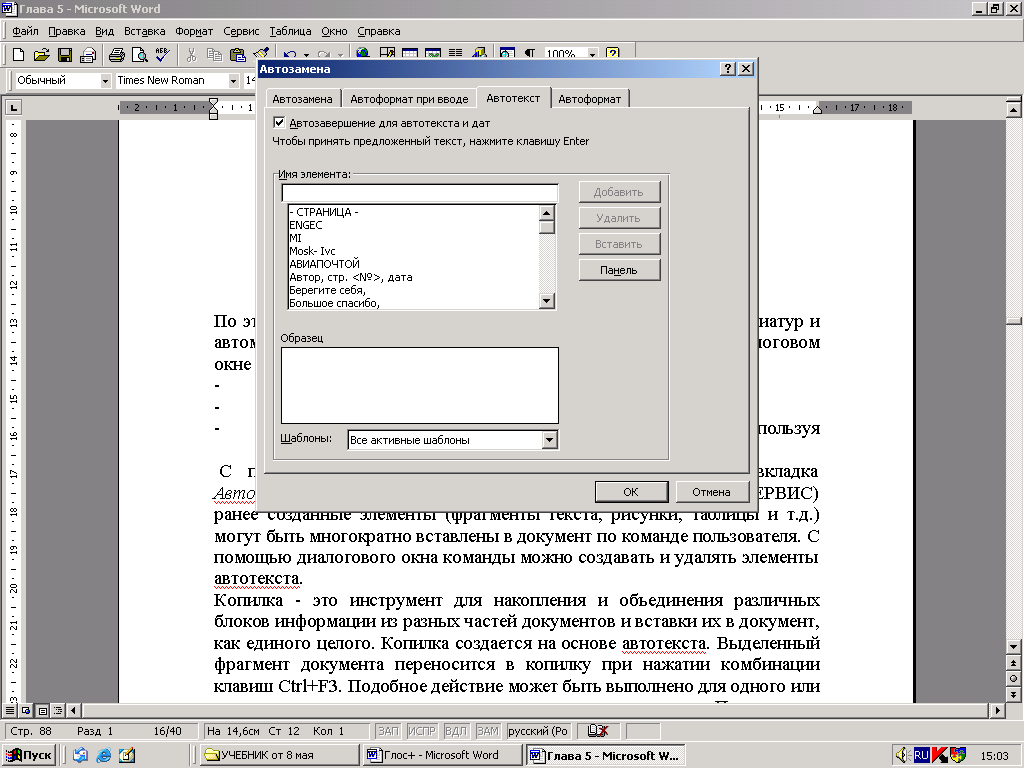Click the RU language indicator in tray
The width and height of the screenshot is (1024, 768).
[921, 755]
